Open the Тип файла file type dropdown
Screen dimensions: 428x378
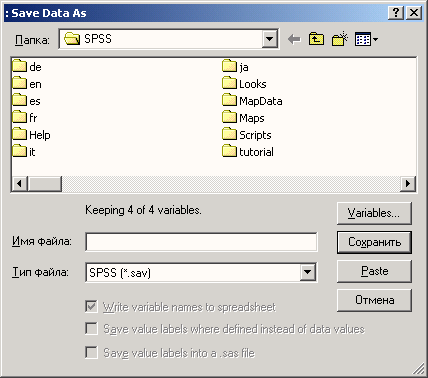[x=307, y=273]
